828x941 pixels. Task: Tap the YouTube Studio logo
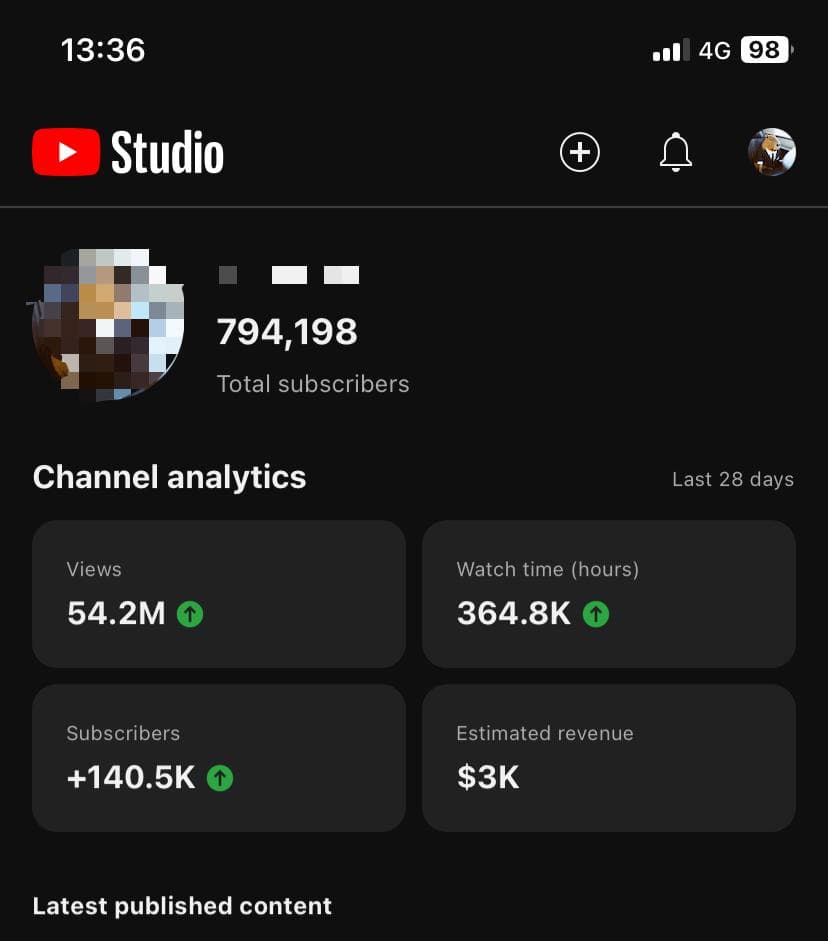[x=128, y=153]
